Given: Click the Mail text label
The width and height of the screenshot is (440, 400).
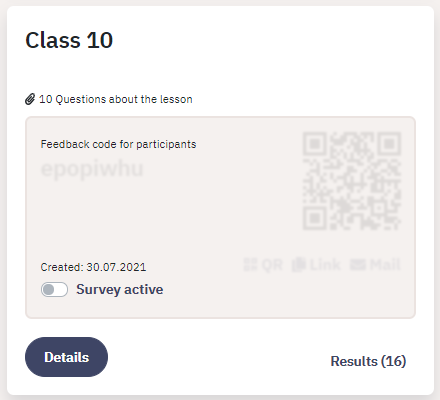Looking at the screenshot, I should tap(385, 265).
